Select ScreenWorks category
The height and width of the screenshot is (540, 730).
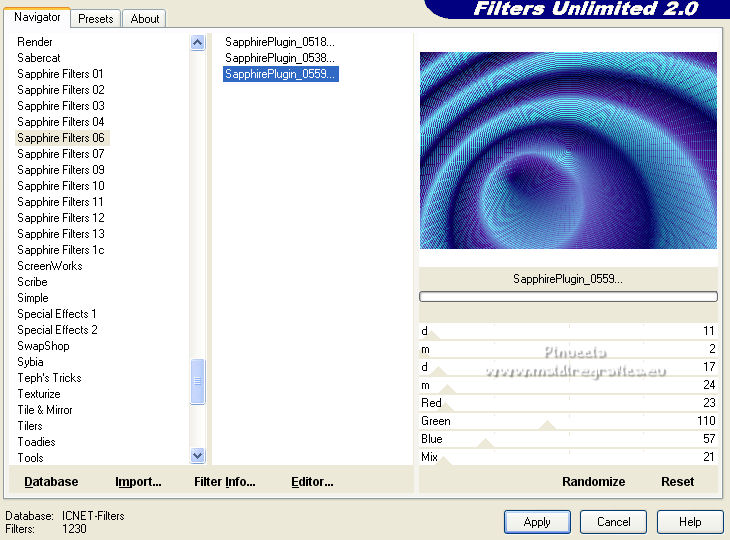pos(50,266)
